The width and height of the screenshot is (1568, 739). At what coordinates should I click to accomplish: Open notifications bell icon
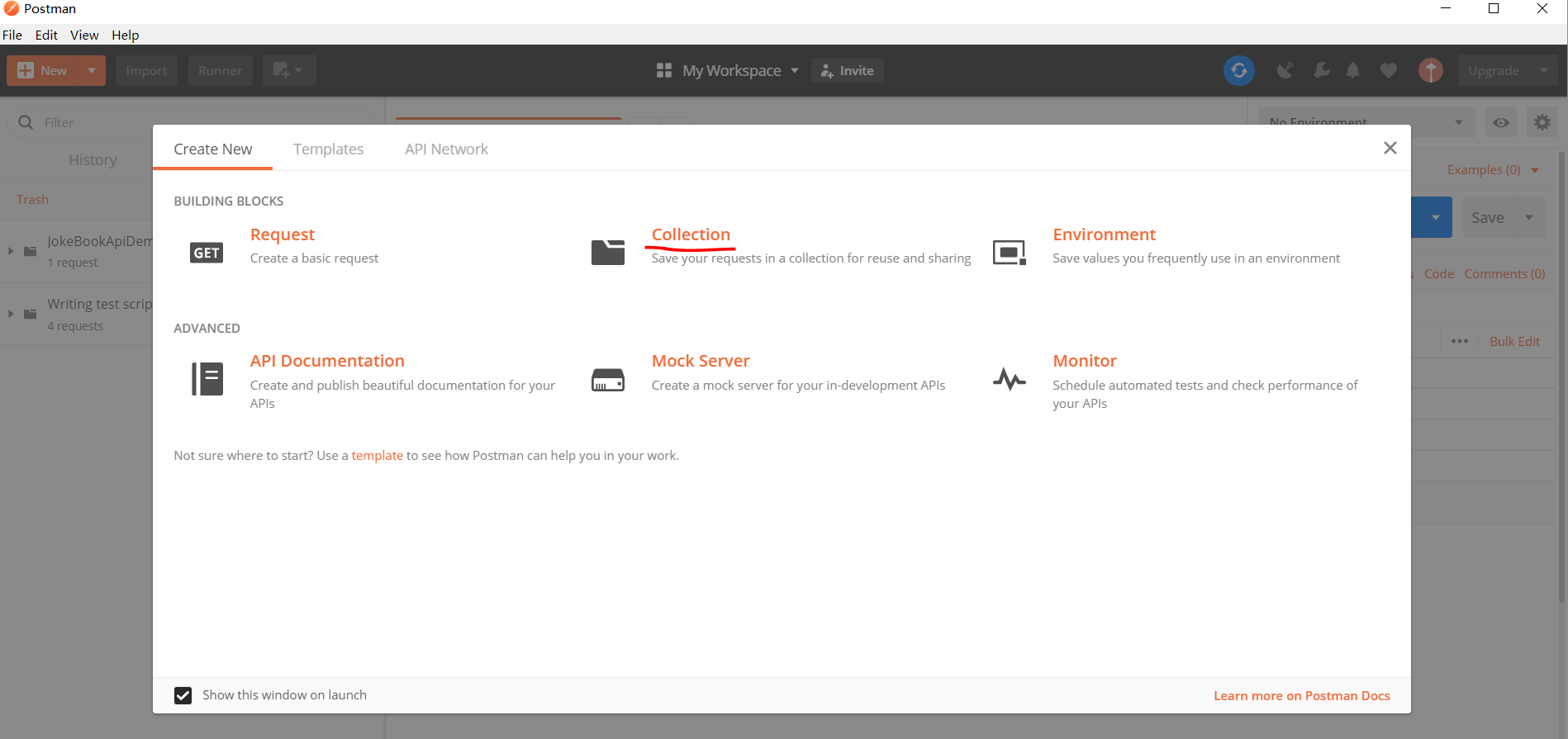pos(1352,71)
